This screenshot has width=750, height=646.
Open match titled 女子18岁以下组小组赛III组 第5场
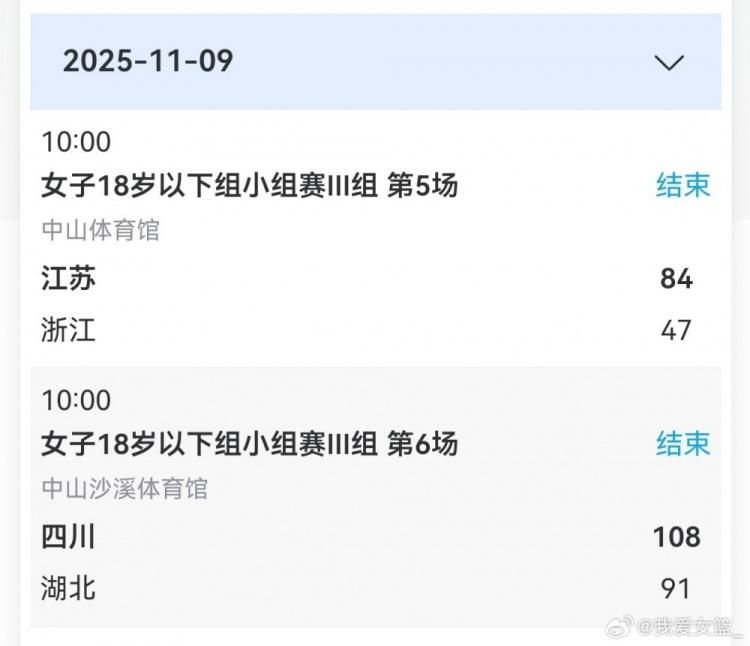point(249,186)
